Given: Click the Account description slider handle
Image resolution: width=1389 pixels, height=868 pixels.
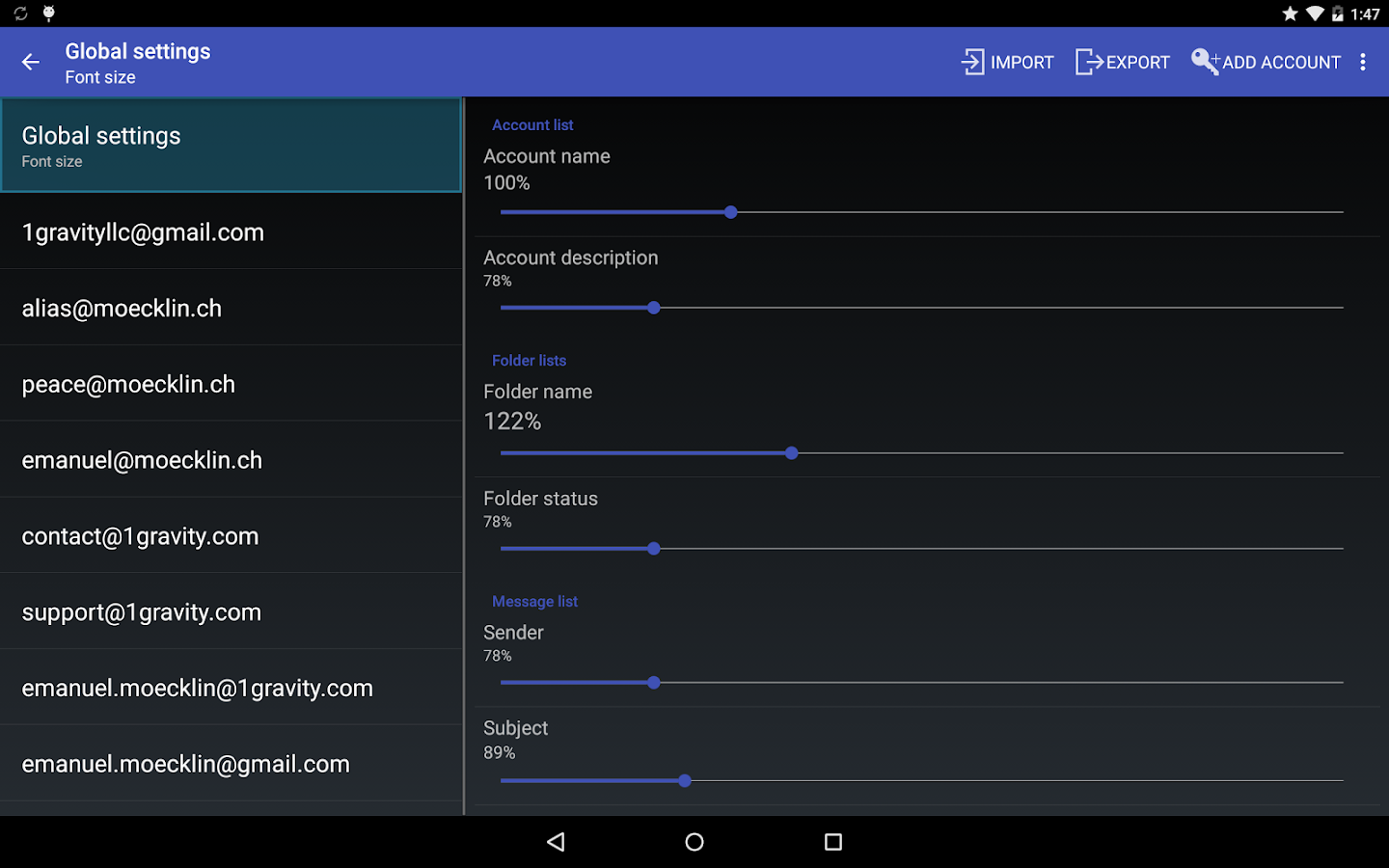Looking at the screenshot, I should point(654,308).
